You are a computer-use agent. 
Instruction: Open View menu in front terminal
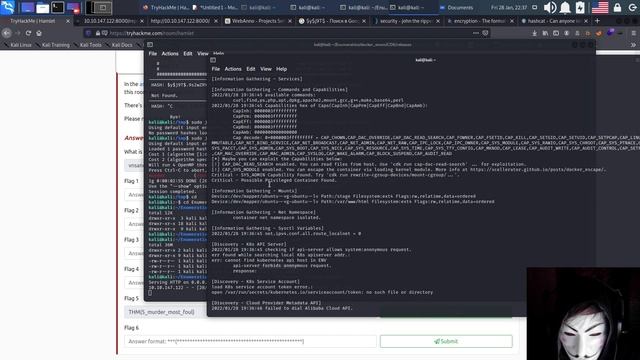point(266,69)
